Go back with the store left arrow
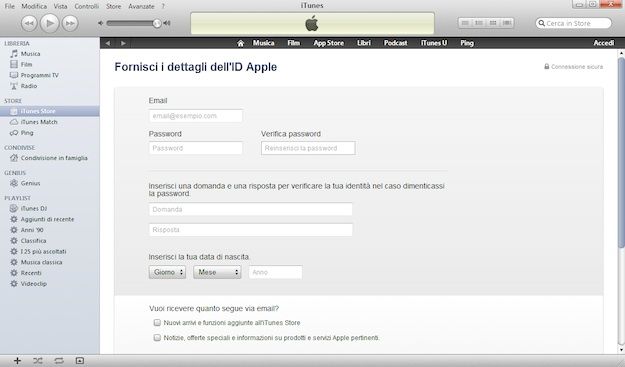 [x=108, y=43]
